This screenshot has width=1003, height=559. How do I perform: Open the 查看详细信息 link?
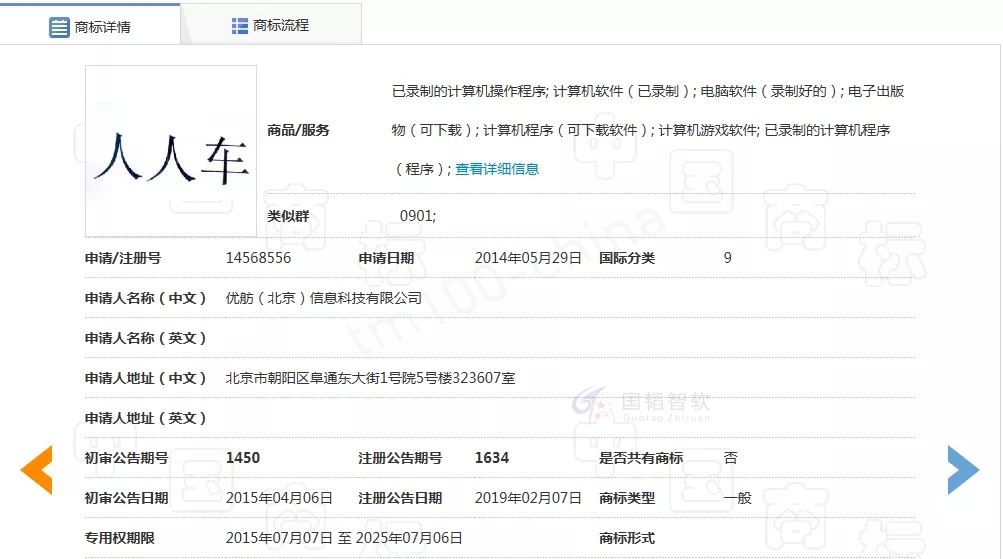point(497,169)
